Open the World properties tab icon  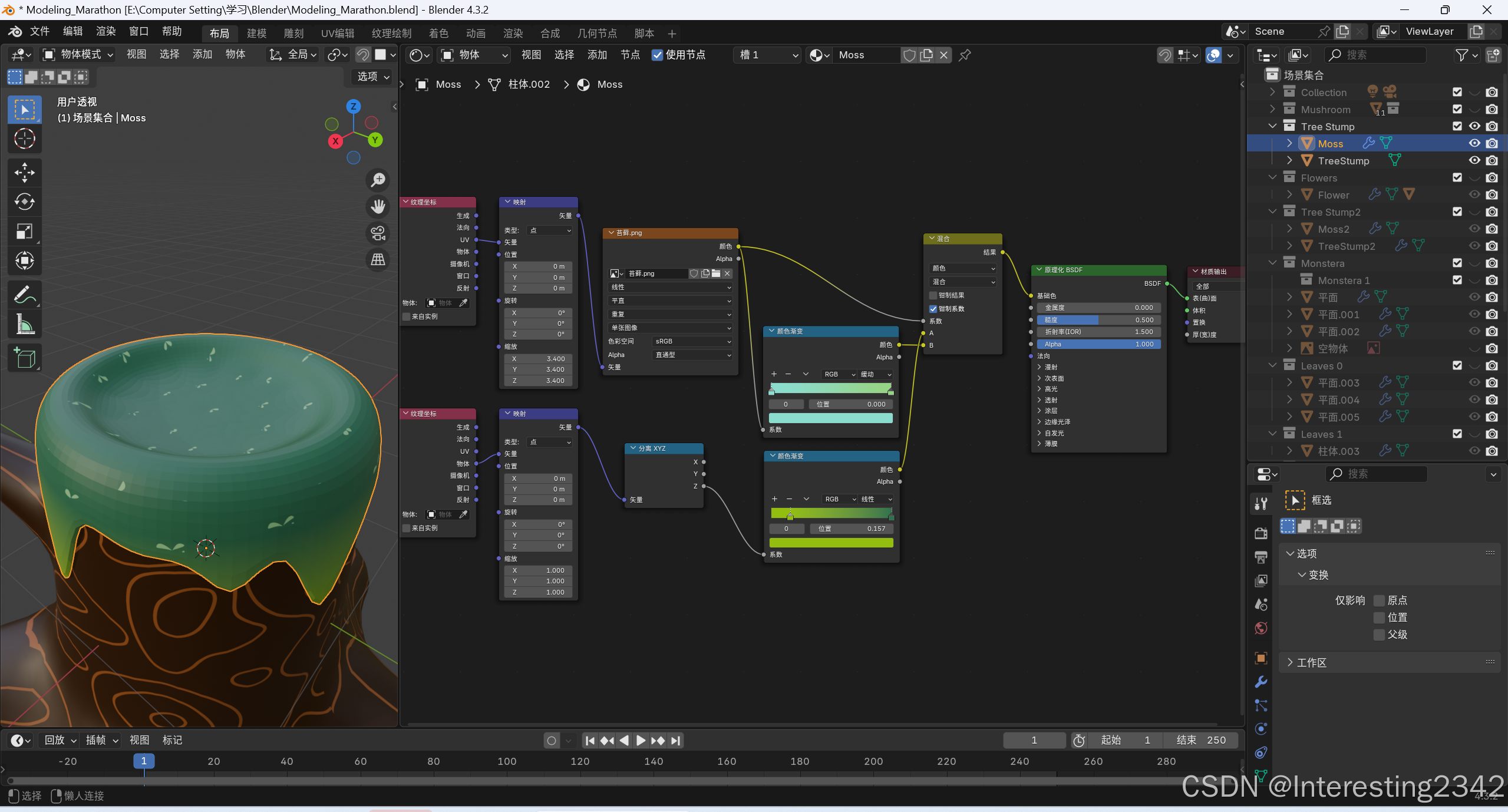[1260, 628]
